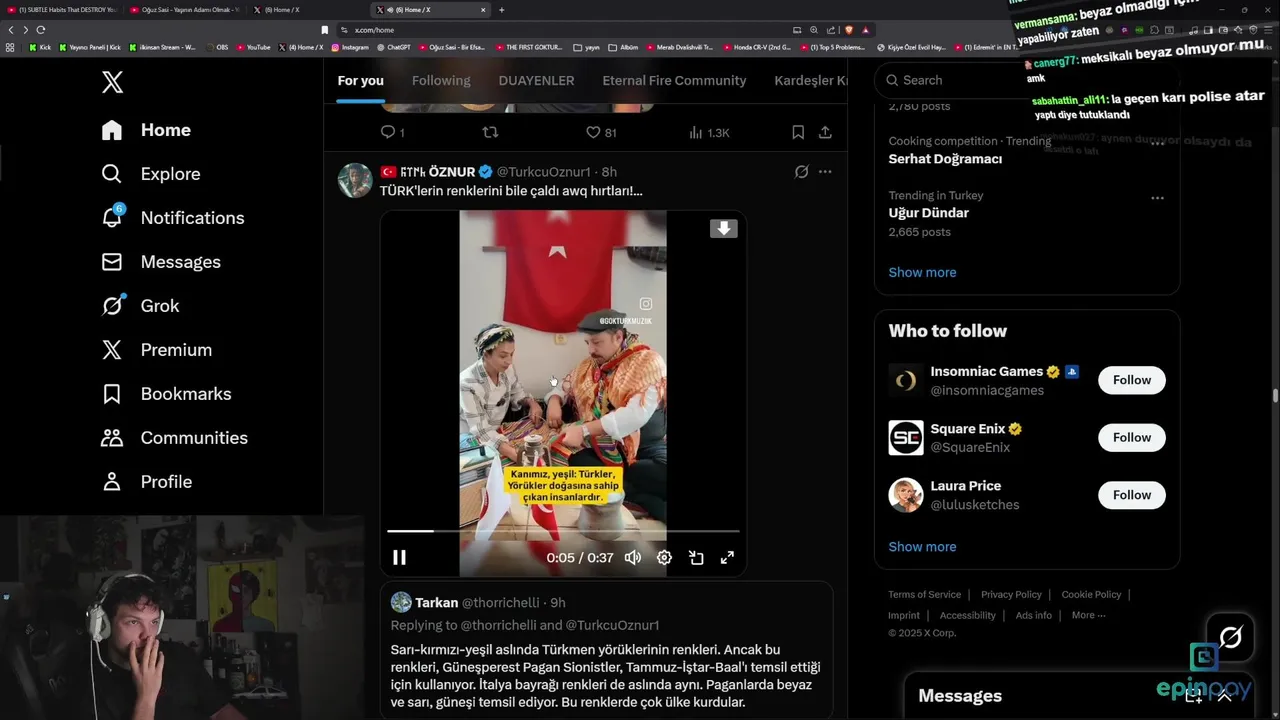Open Terms of Service link

pos(924,595)
